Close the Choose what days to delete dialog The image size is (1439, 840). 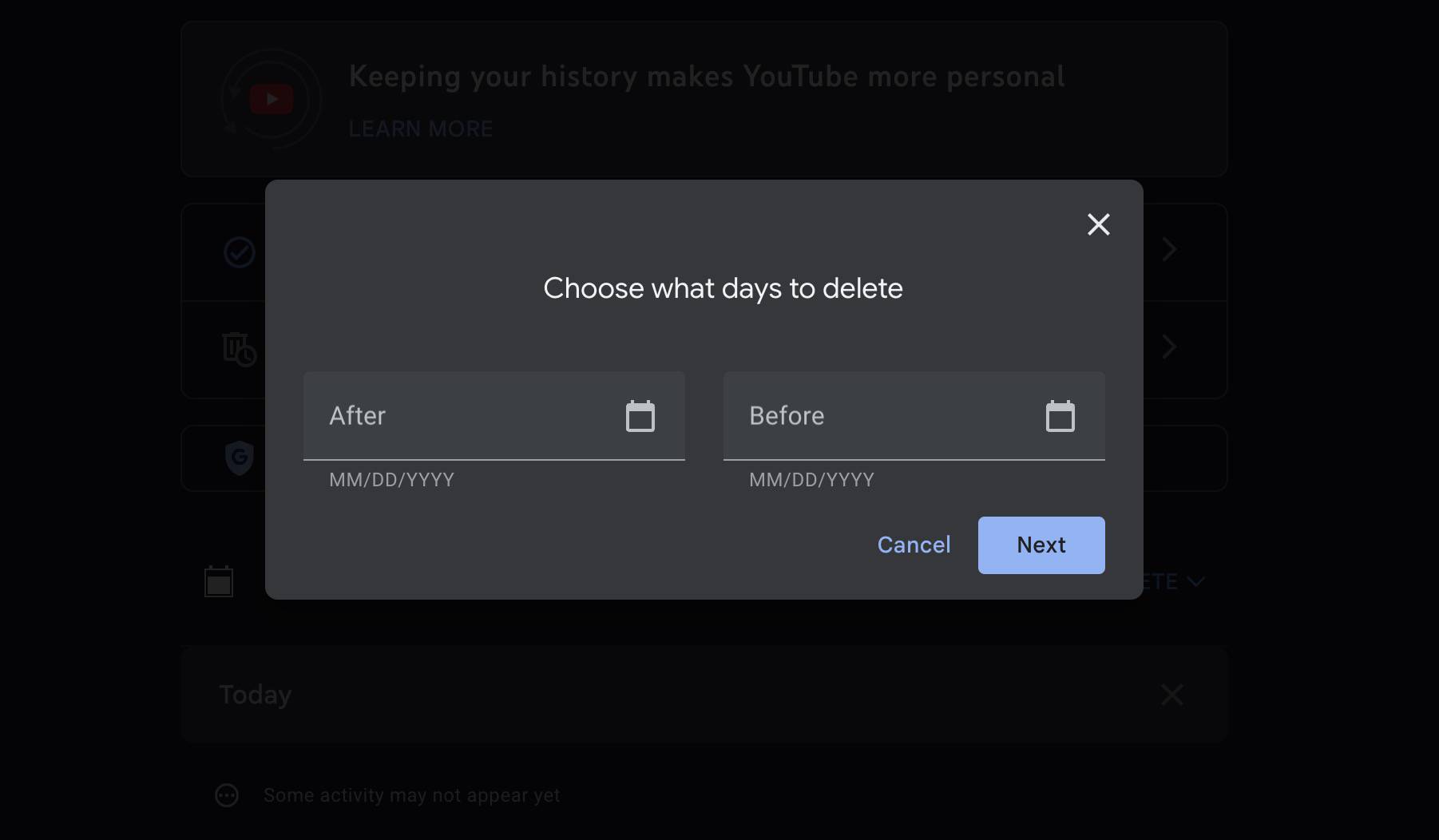click(1098, 224)
